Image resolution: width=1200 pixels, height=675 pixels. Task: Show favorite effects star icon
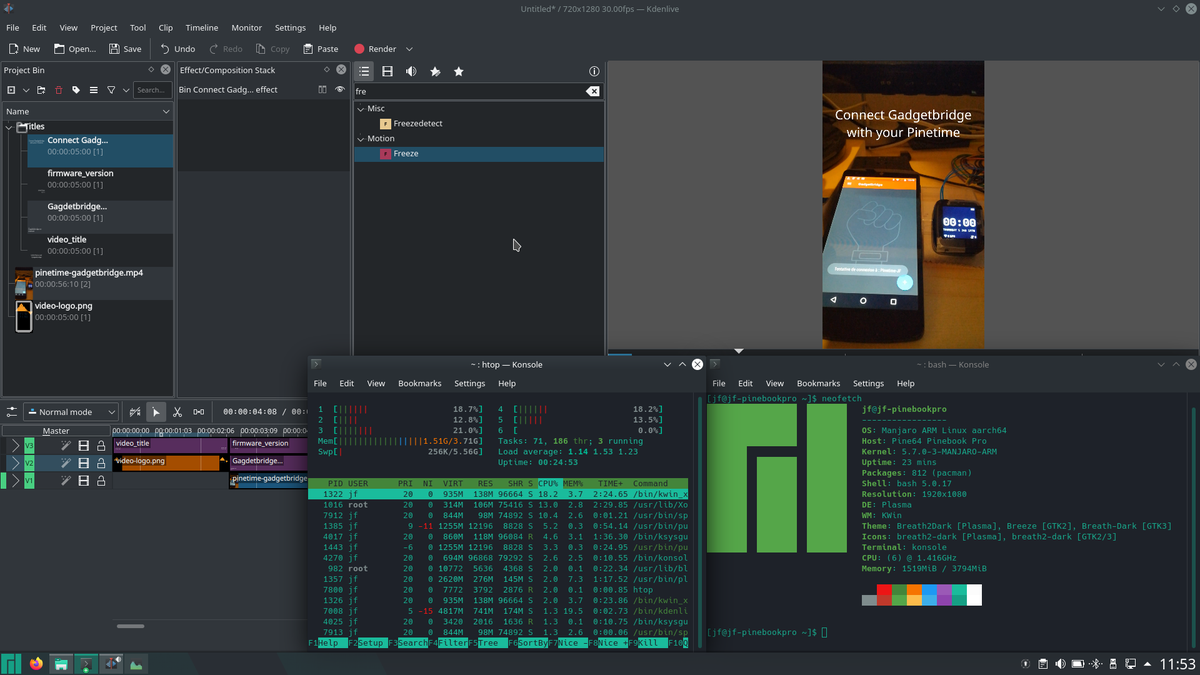[x=459, y=71]
